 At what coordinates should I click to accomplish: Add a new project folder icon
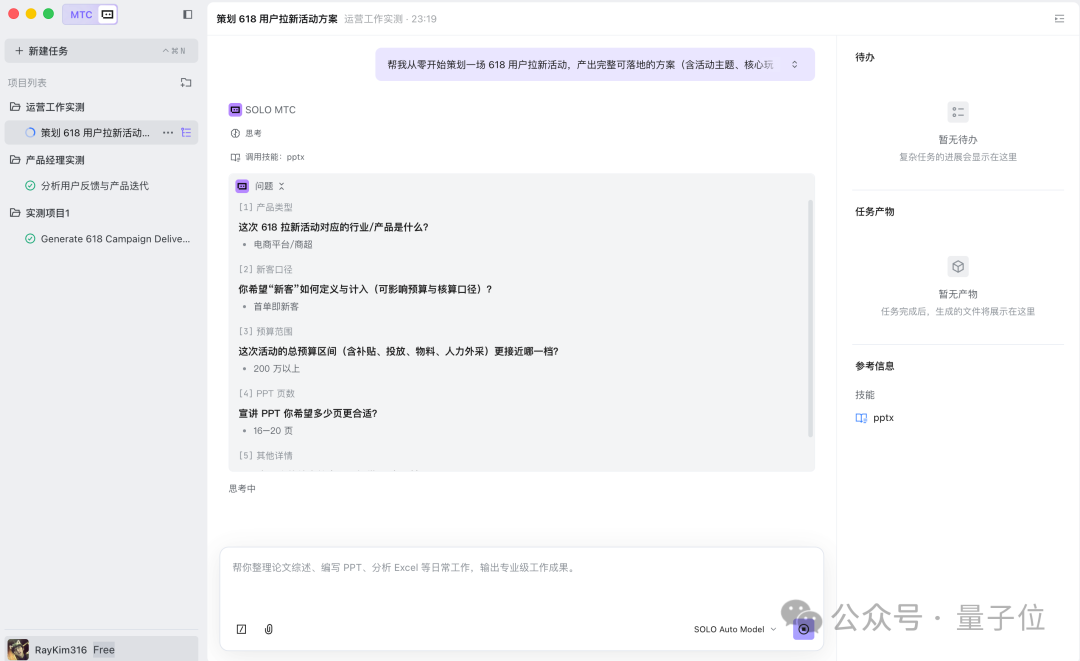point(186,83)
